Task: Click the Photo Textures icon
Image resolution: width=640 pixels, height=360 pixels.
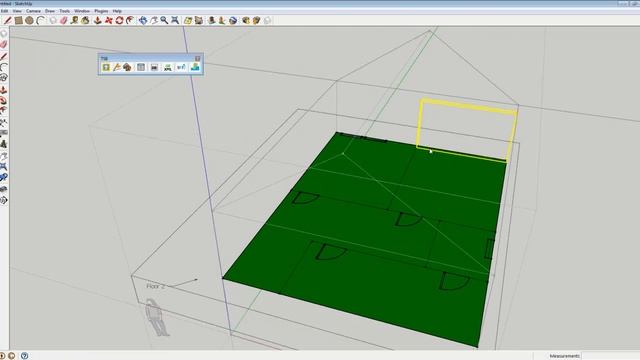Action: click(x=222, y=20)
